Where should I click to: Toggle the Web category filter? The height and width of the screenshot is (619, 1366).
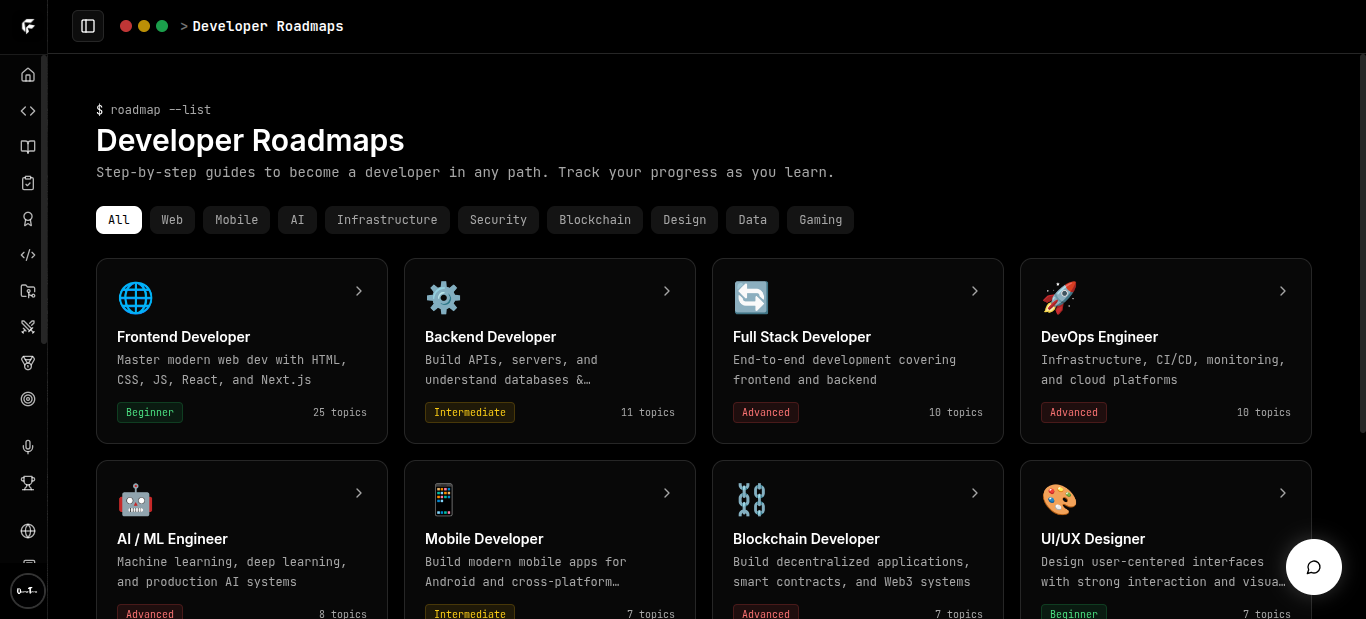pyautogui.click(x=172, y=219)
